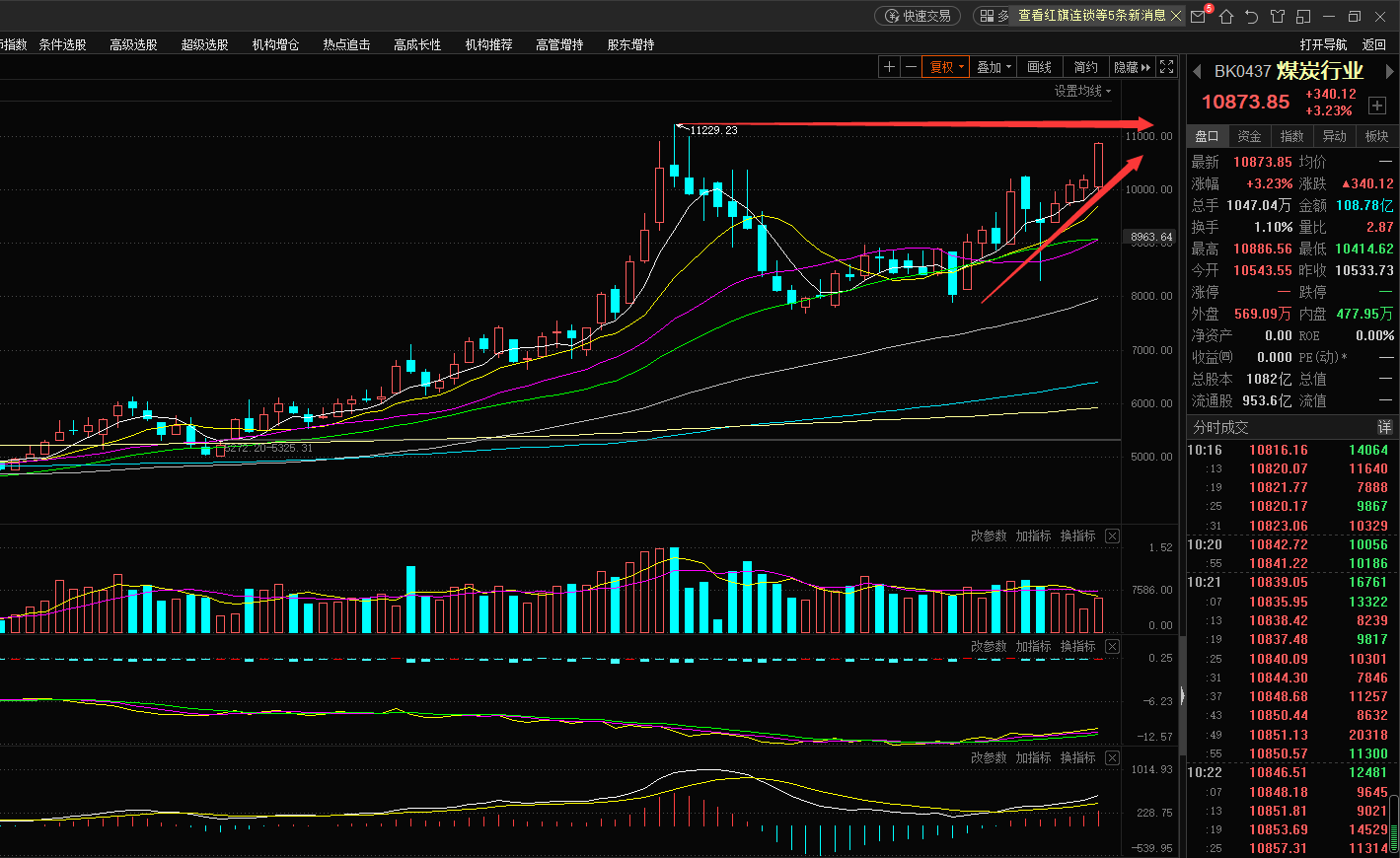Click 换指标 in bottom MACD panel
Screen dimensions: 1400x858
click(1077, 758)
